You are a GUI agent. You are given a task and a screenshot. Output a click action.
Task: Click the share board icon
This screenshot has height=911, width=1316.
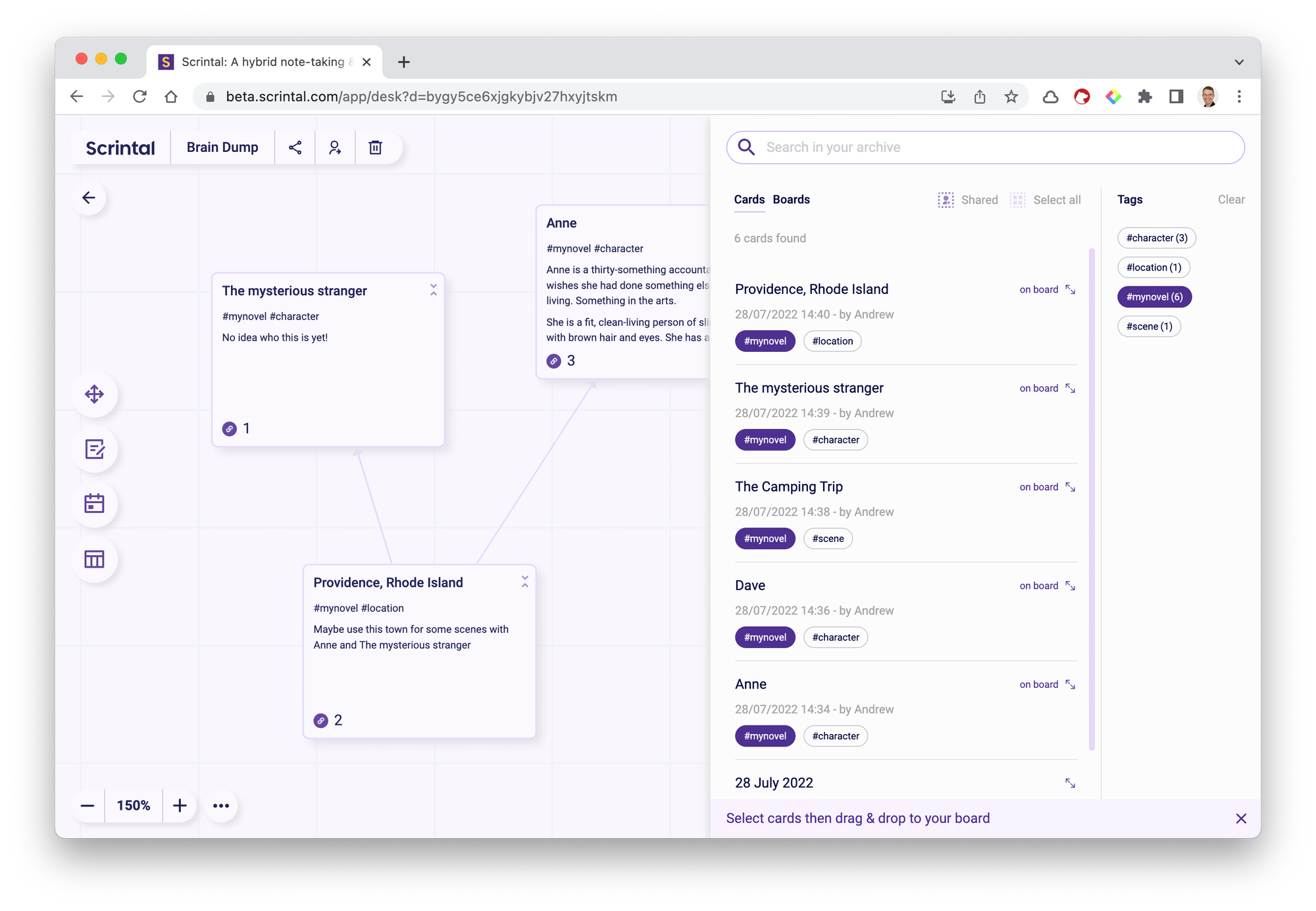295,147
